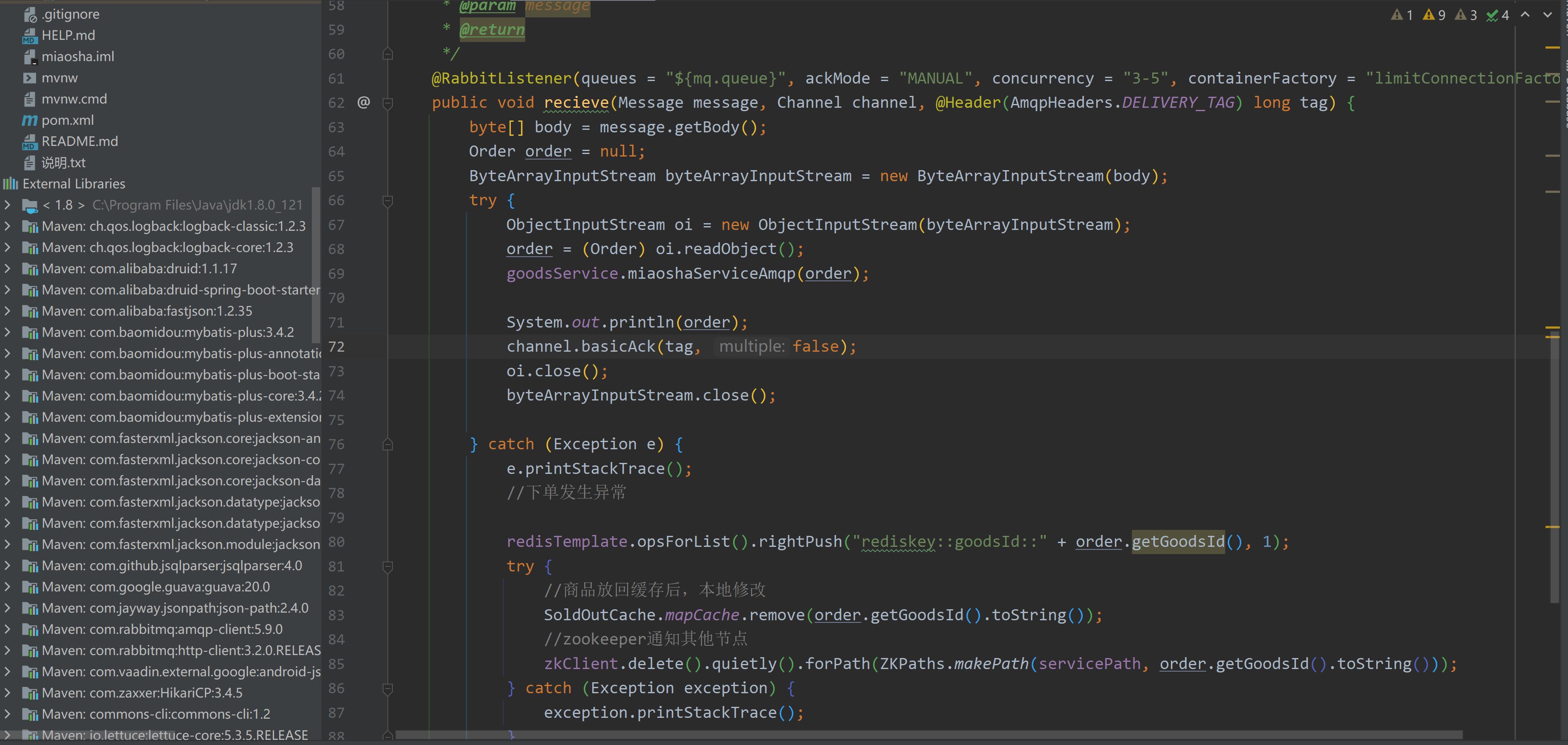1568x745 pixels.
Task: Select jackson.module library entry
Action: [x=181, y=544]
